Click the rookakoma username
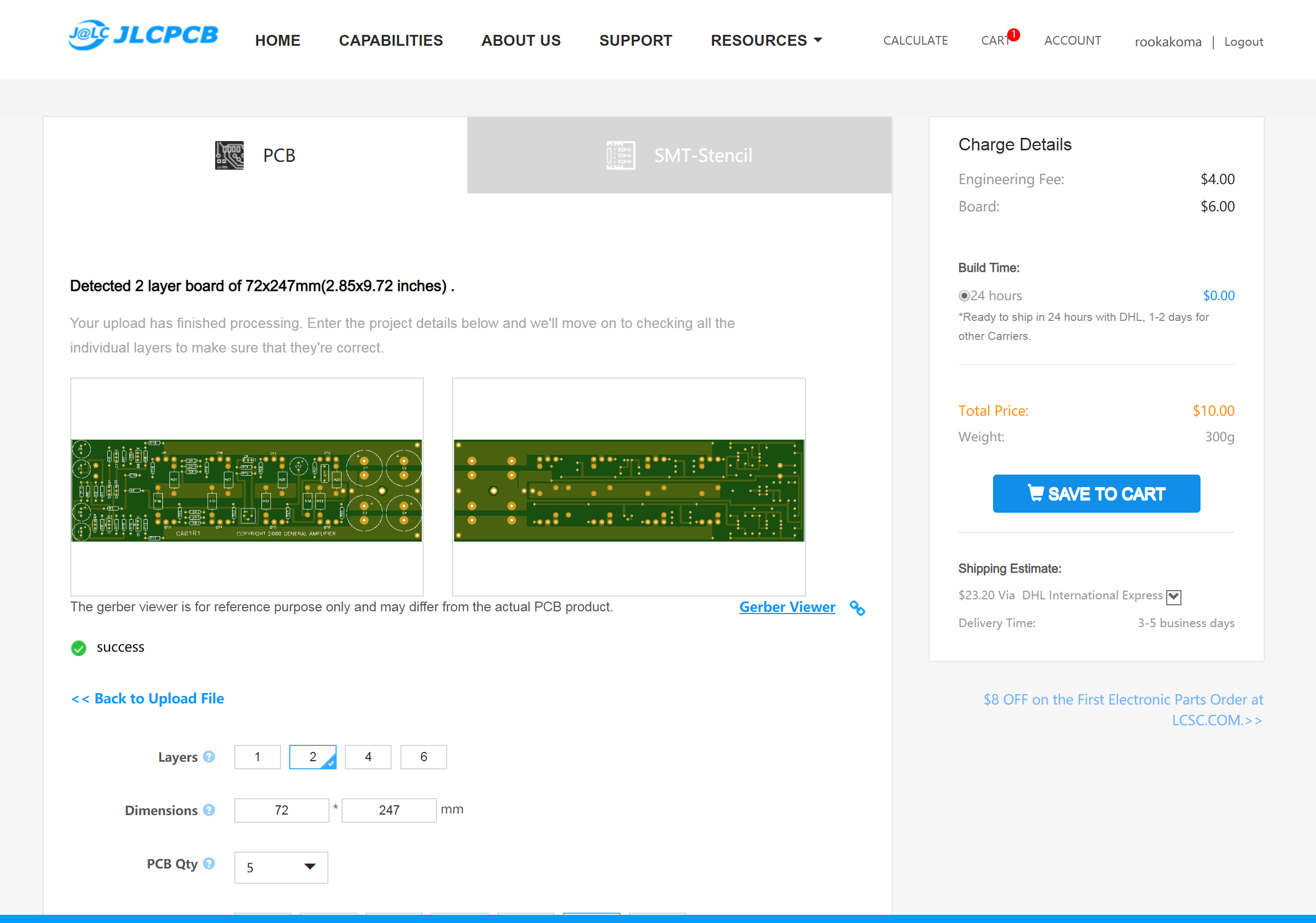The image size is (1316, 923). (x=1167, y=42)
